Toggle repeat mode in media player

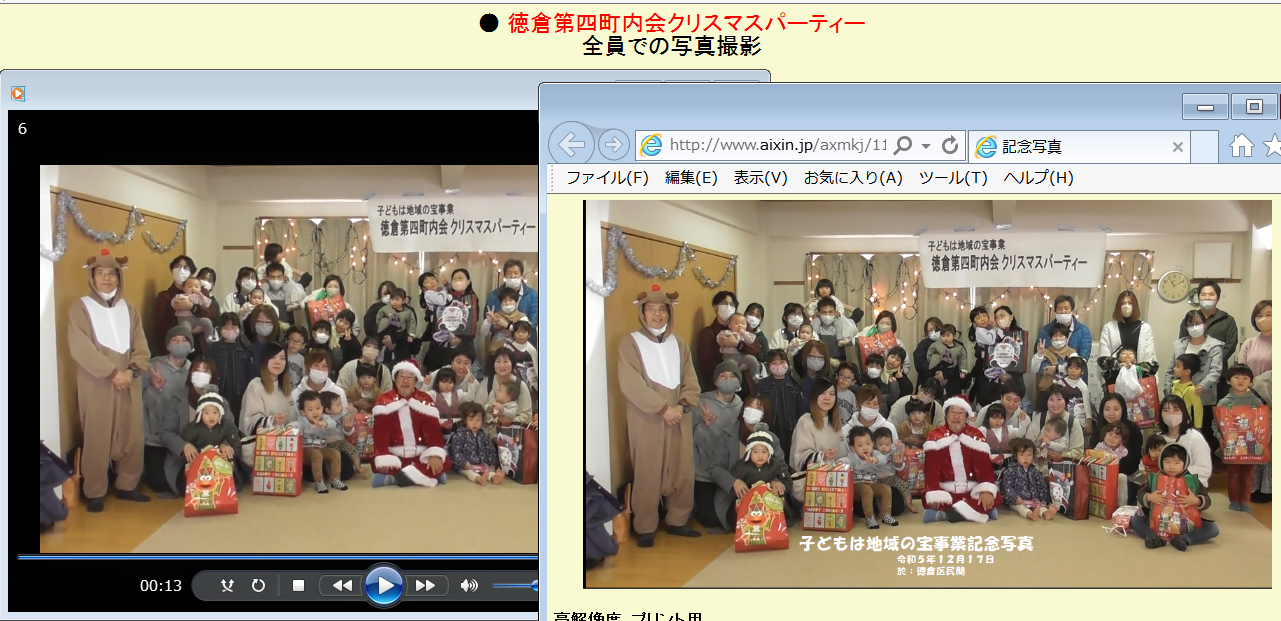[x=258, y=586]
